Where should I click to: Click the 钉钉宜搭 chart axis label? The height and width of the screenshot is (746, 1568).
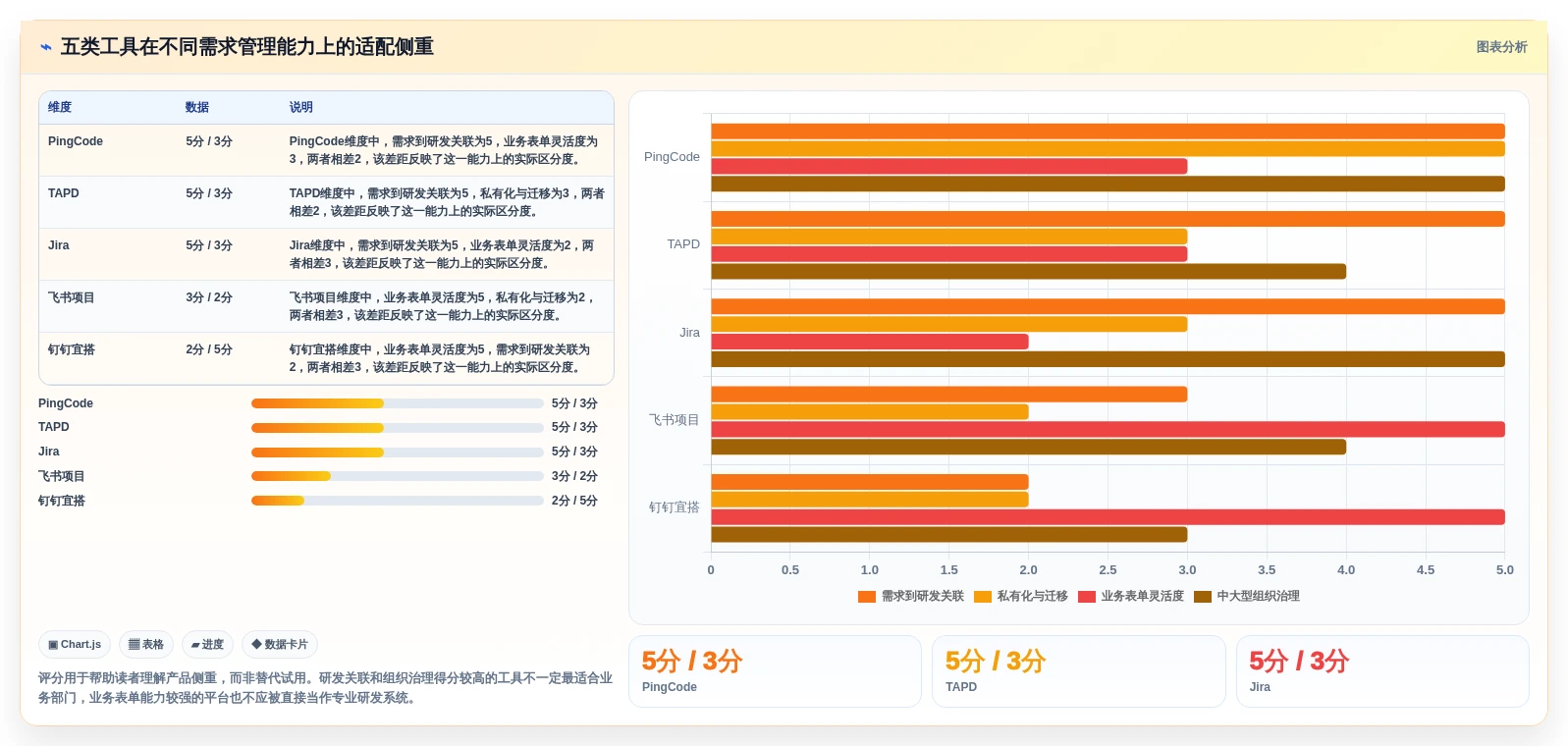pyautogui.click(x=675, y=507)
